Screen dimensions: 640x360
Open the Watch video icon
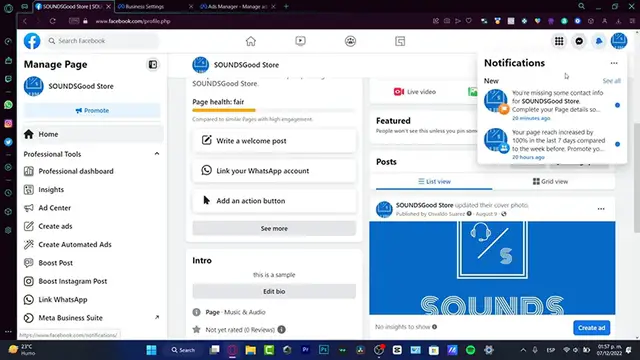(x=300, y=41)
